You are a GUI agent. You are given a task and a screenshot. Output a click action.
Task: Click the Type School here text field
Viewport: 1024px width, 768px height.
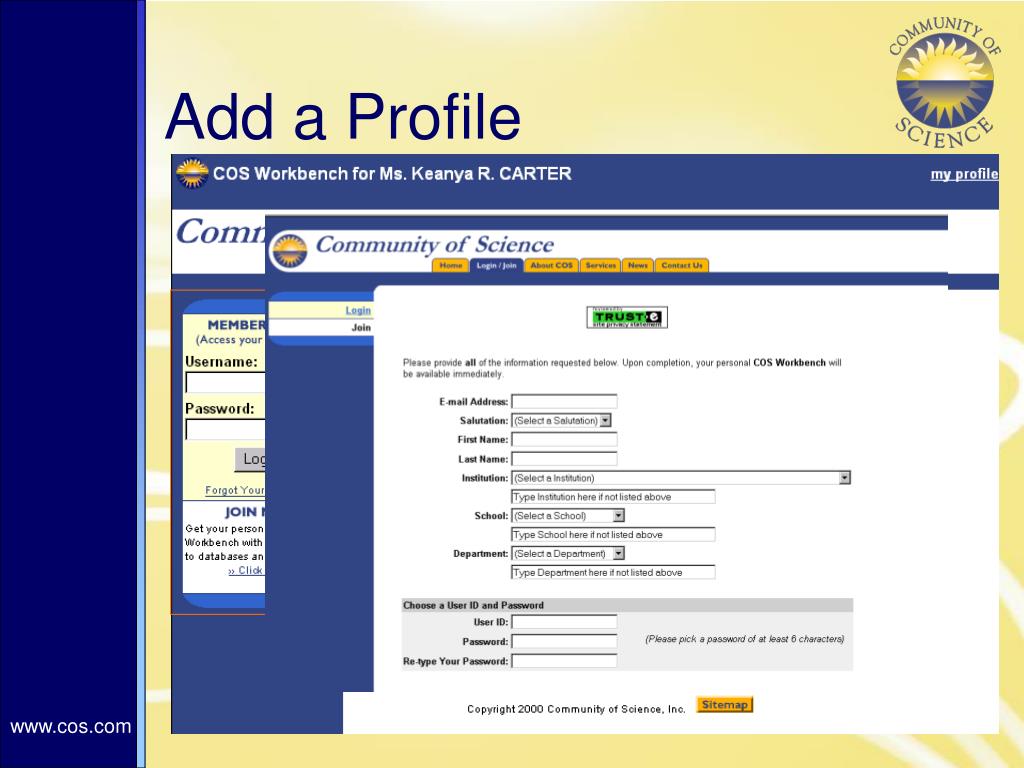coord(613,535)
